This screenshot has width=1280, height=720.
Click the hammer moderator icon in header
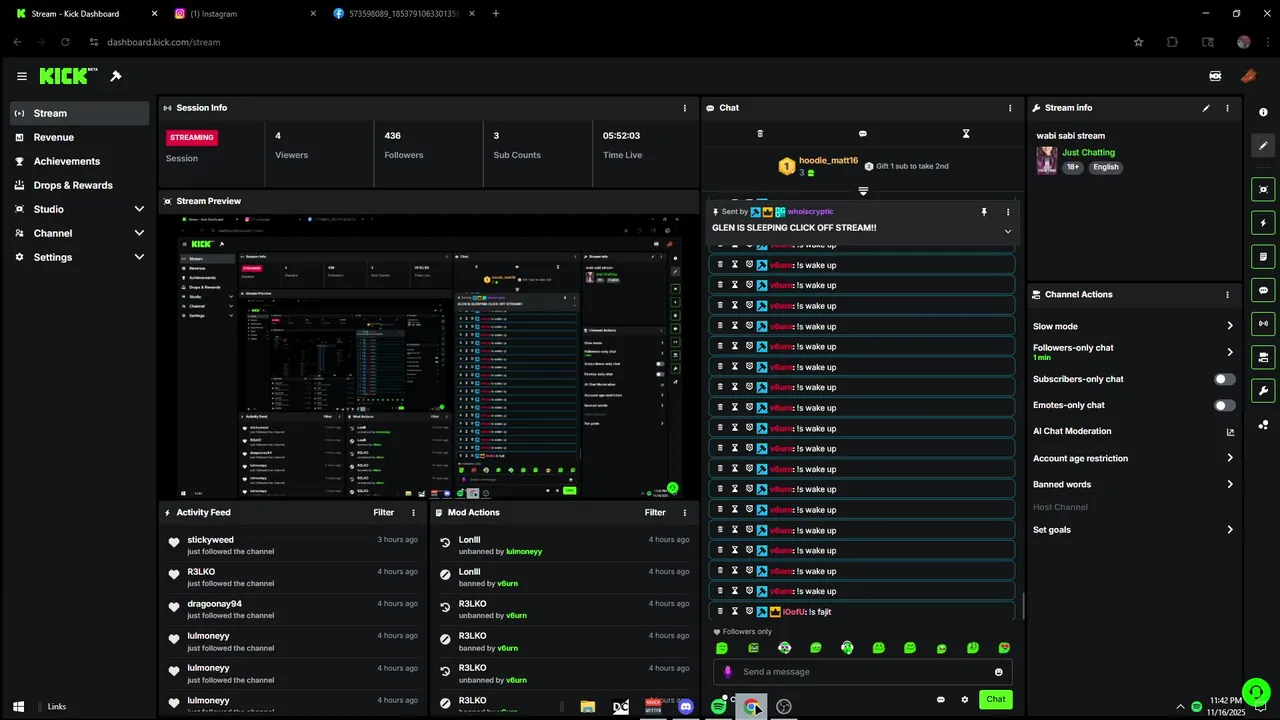pyautogui.click(x=116, y=76)
